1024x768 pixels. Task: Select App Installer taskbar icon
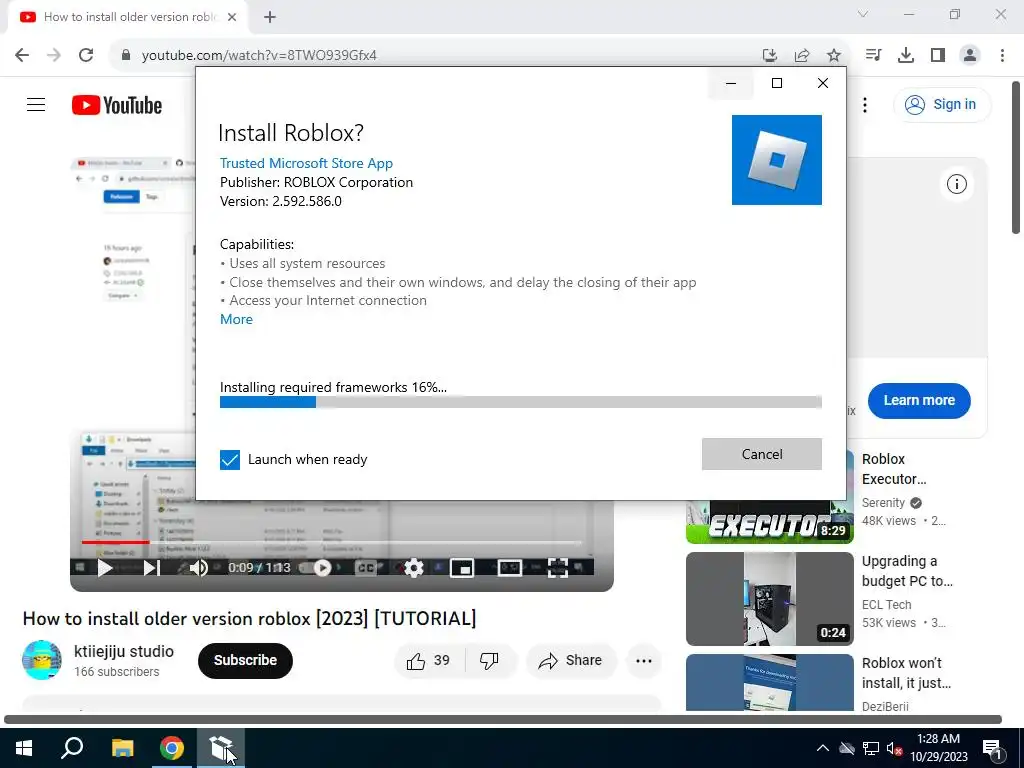221,748
